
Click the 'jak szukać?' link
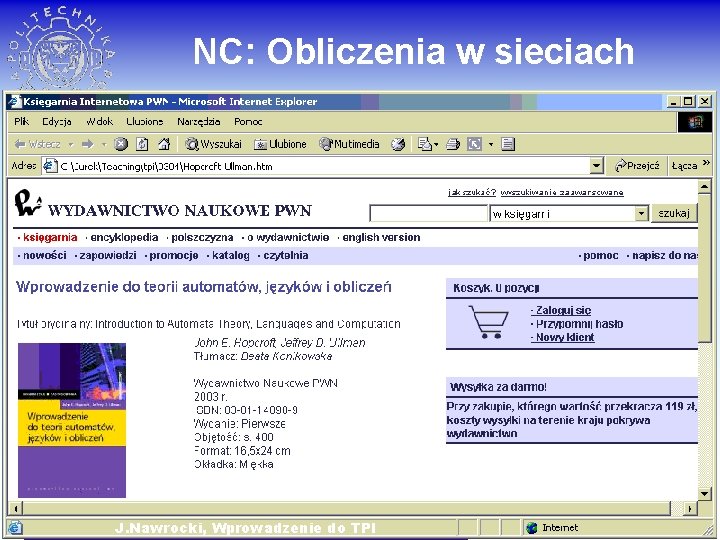point(472,192)
